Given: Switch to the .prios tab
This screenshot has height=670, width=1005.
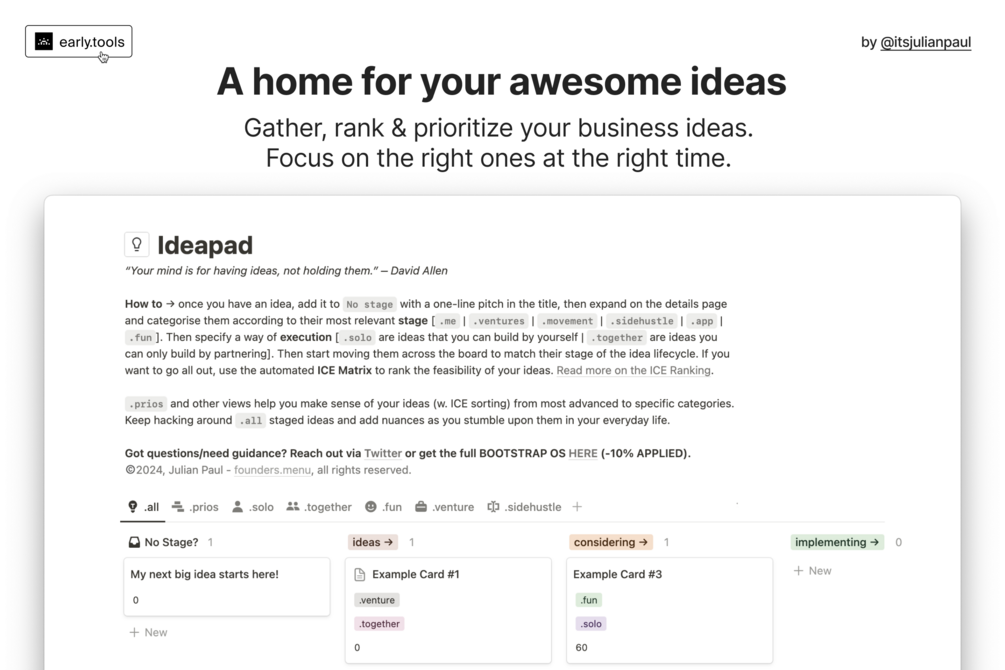Looking at the screenshot, I should [195, 507].
